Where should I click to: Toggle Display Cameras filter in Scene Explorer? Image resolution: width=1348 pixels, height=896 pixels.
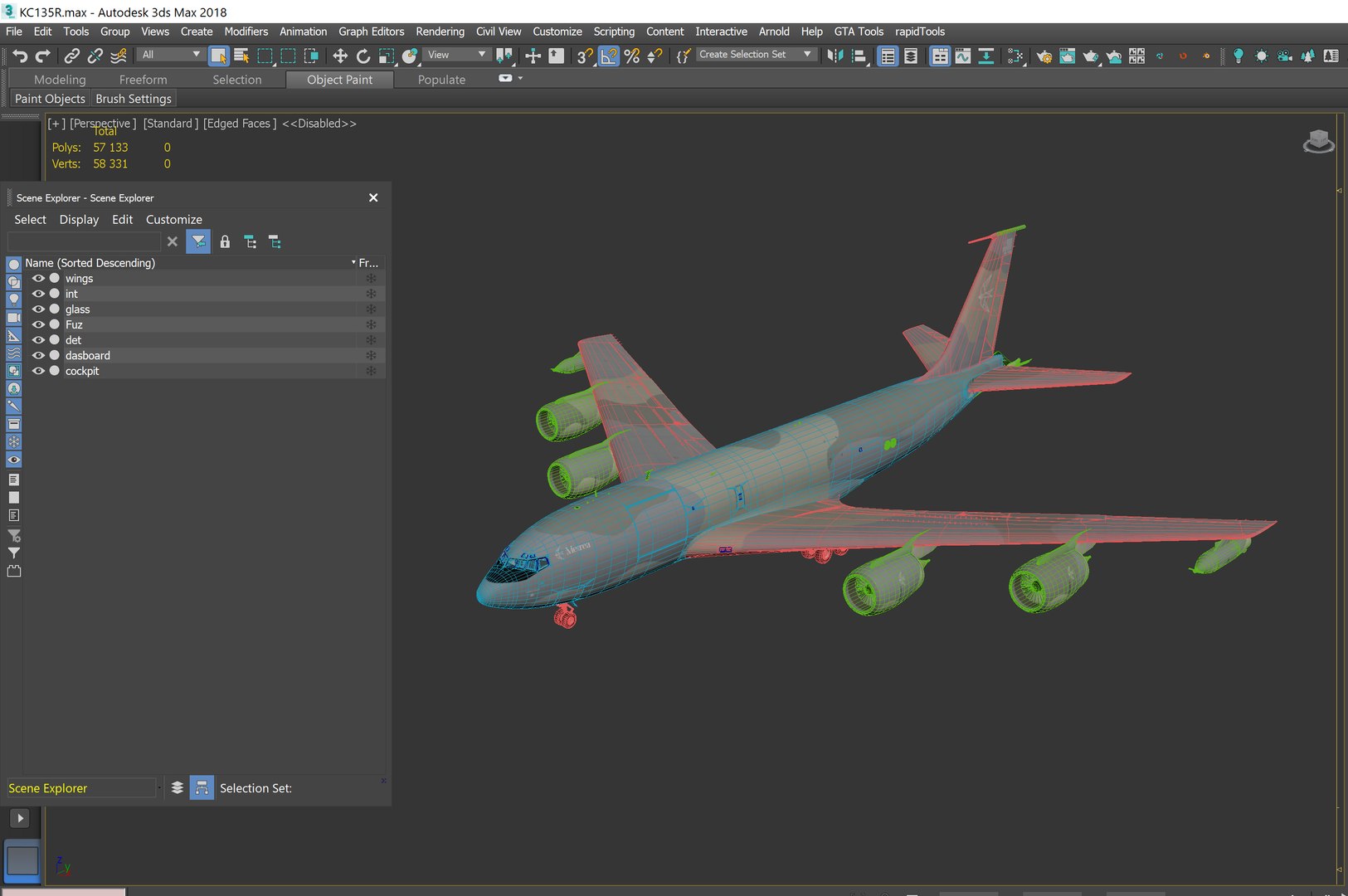[14, 318]
